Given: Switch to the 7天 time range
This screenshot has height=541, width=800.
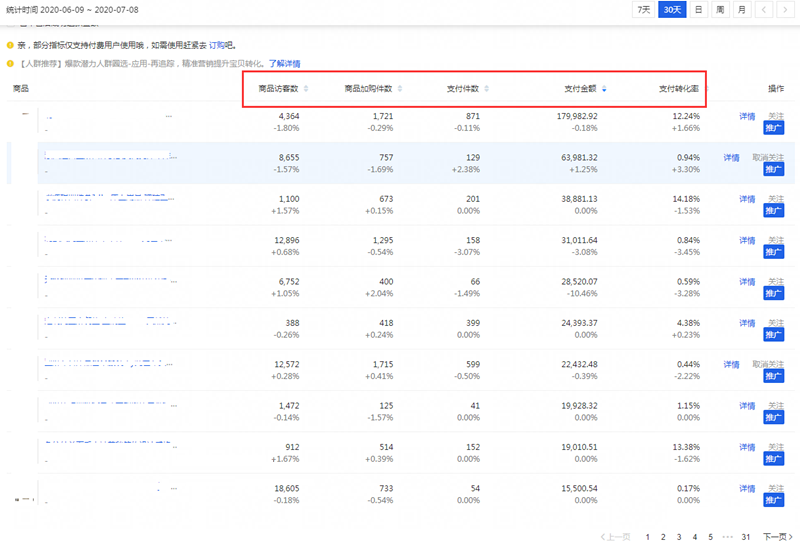Looking at the screenshot, I should (x=643, y=10).
